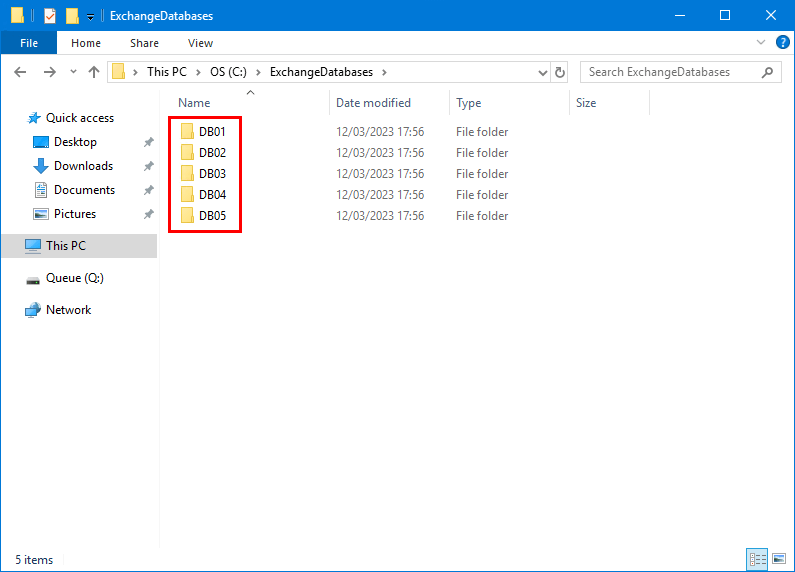This screenshot has height=572, width=795.
Task: Expand the address bar history dropdown
Action: pyautogui.click(x=543, y=72)
